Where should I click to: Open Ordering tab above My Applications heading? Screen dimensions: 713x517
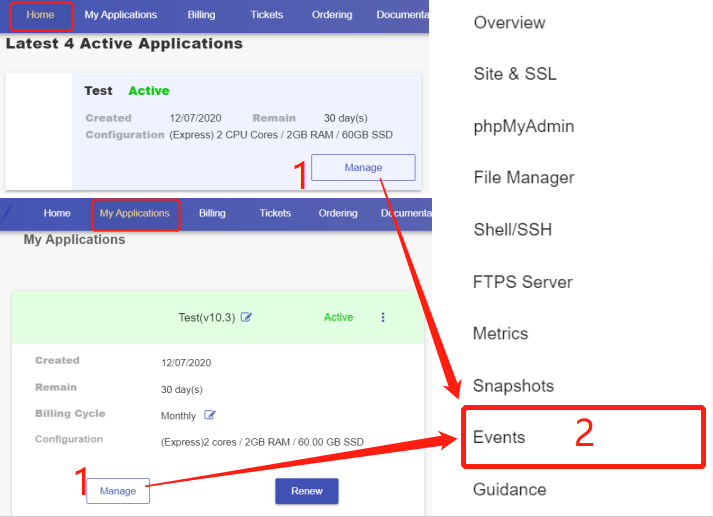tap(338, 213)
